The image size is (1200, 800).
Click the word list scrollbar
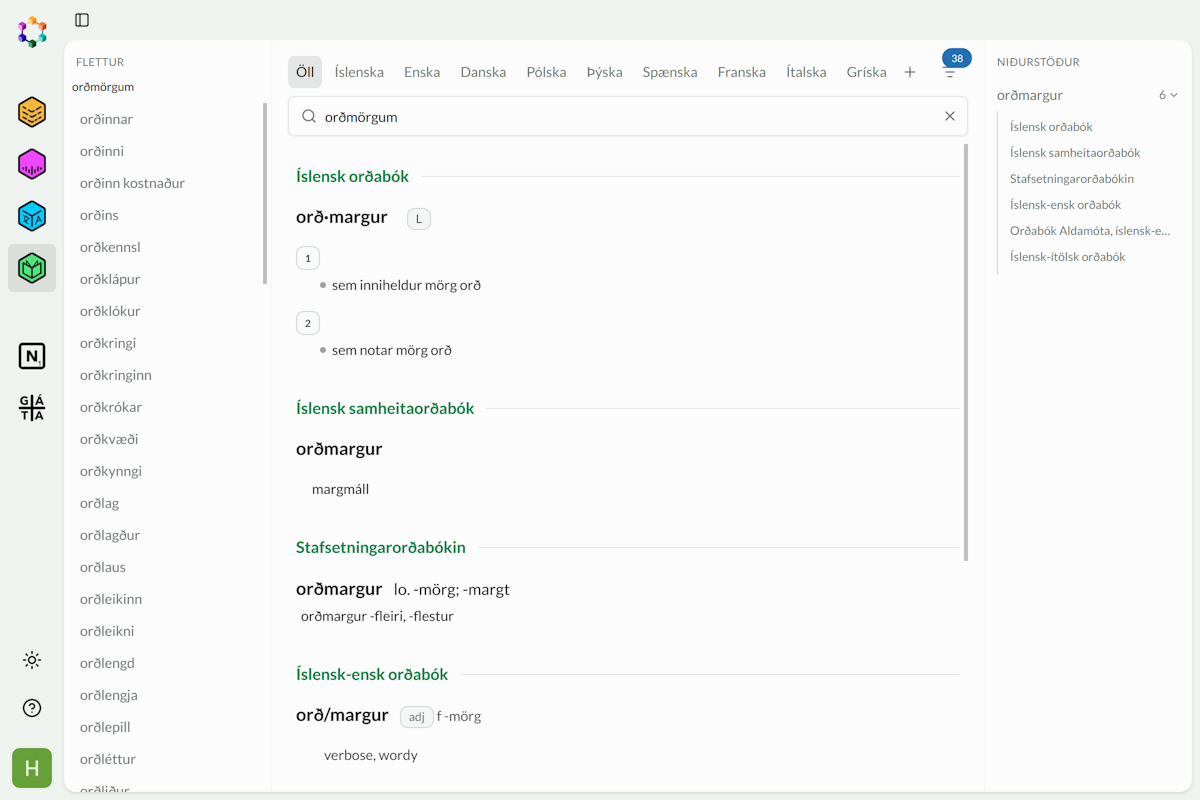265,193
